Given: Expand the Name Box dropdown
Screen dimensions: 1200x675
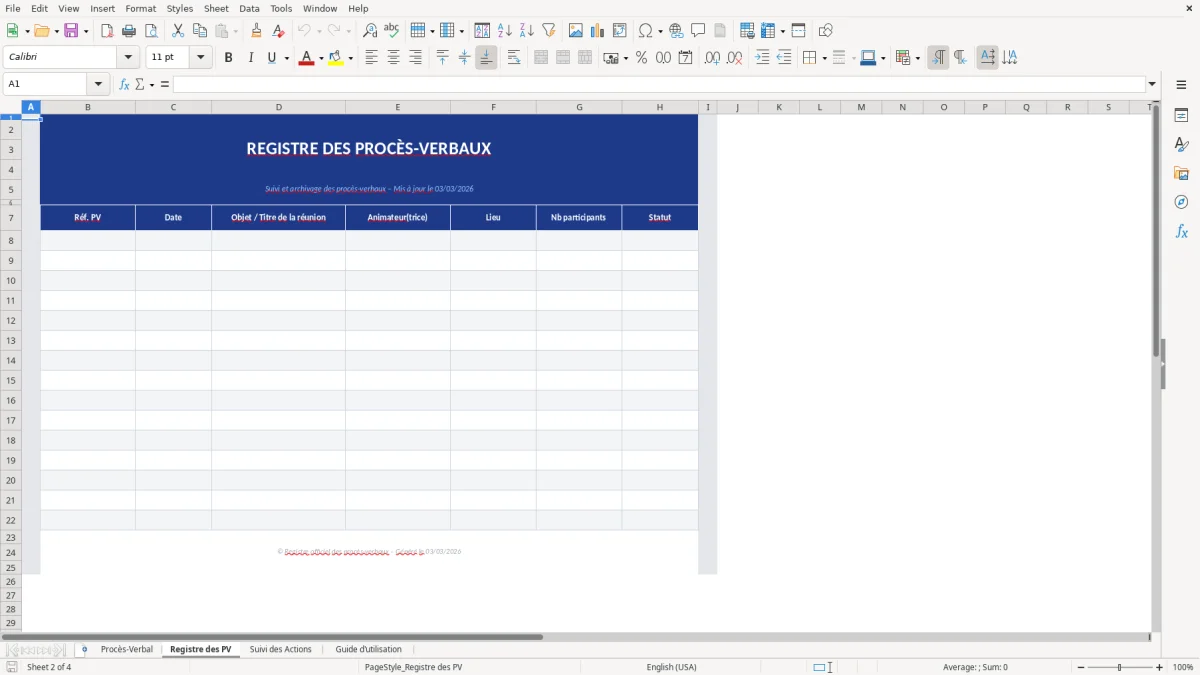Looking at the screenshot, I should (x=97, y=84).
